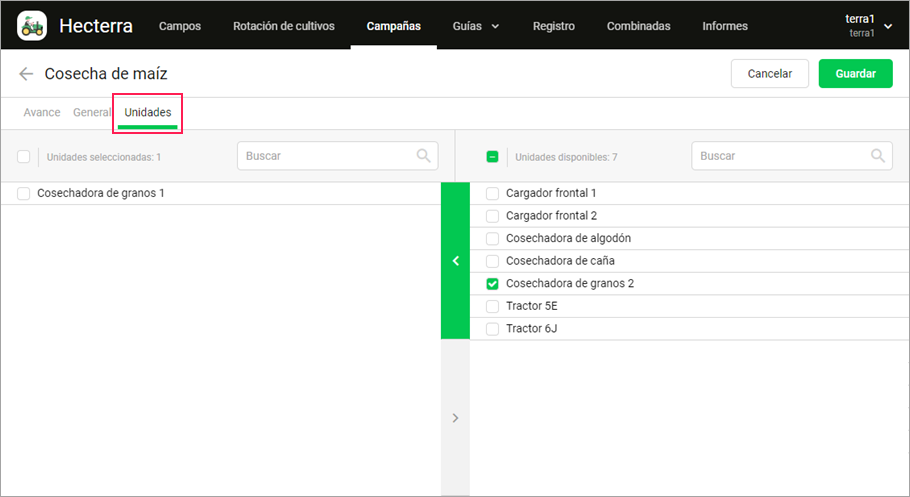The image size is (910, 497).
Task: Open the Campos menu item
Action: tap(180, 26)
